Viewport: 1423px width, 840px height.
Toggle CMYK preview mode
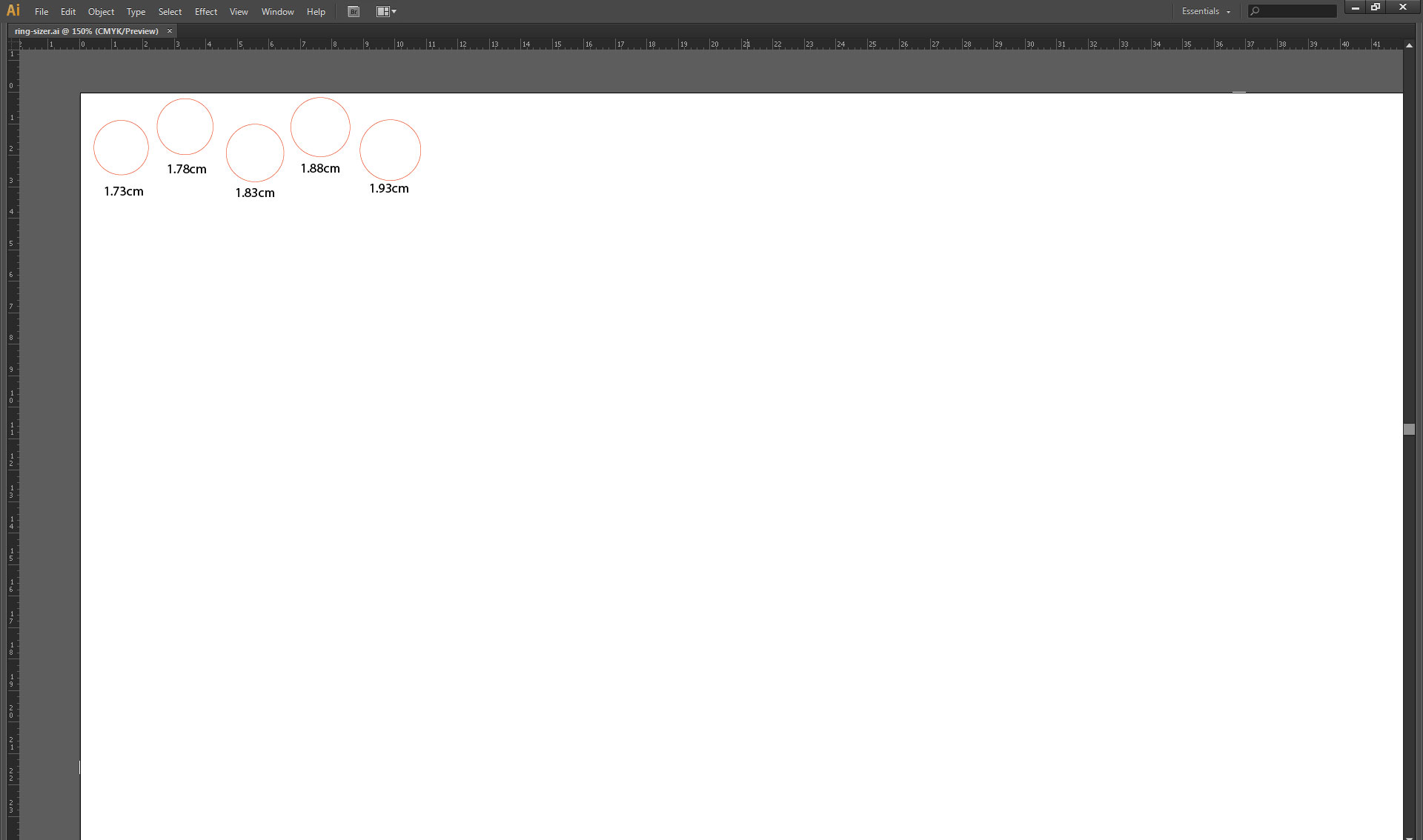pyautogui.click(x=238, y=11)
